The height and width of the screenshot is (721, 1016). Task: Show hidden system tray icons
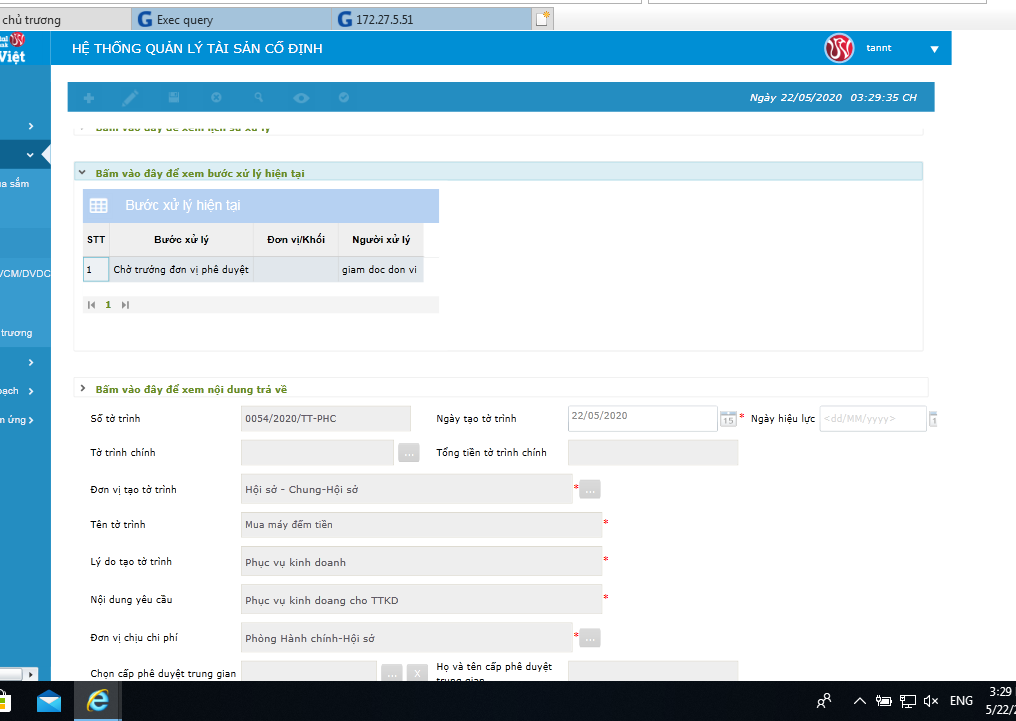[x=860, y=701]
